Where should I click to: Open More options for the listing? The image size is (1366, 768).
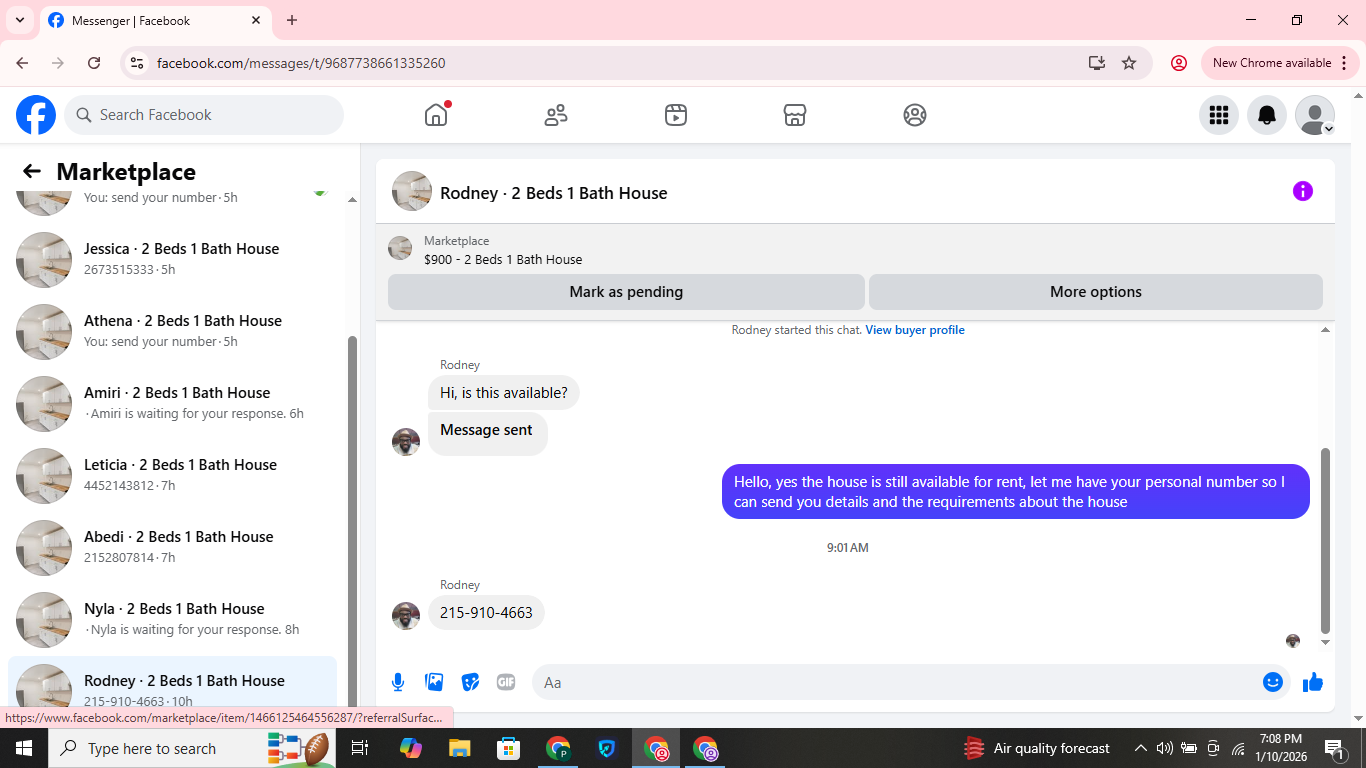coord(1096,292)
